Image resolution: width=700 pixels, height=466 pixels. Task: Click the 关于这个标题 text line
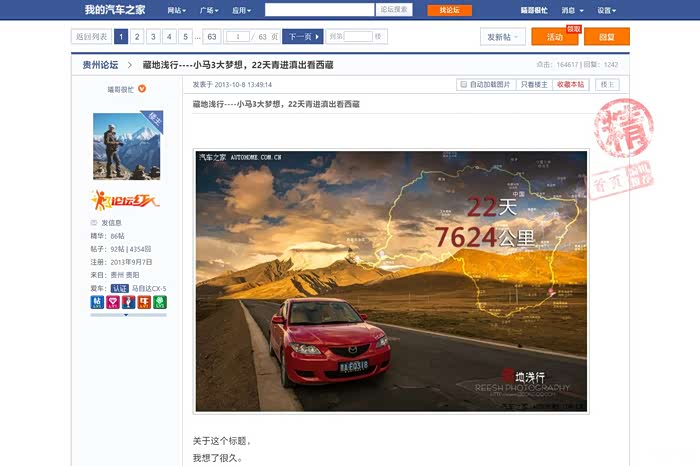pos(222,441)
